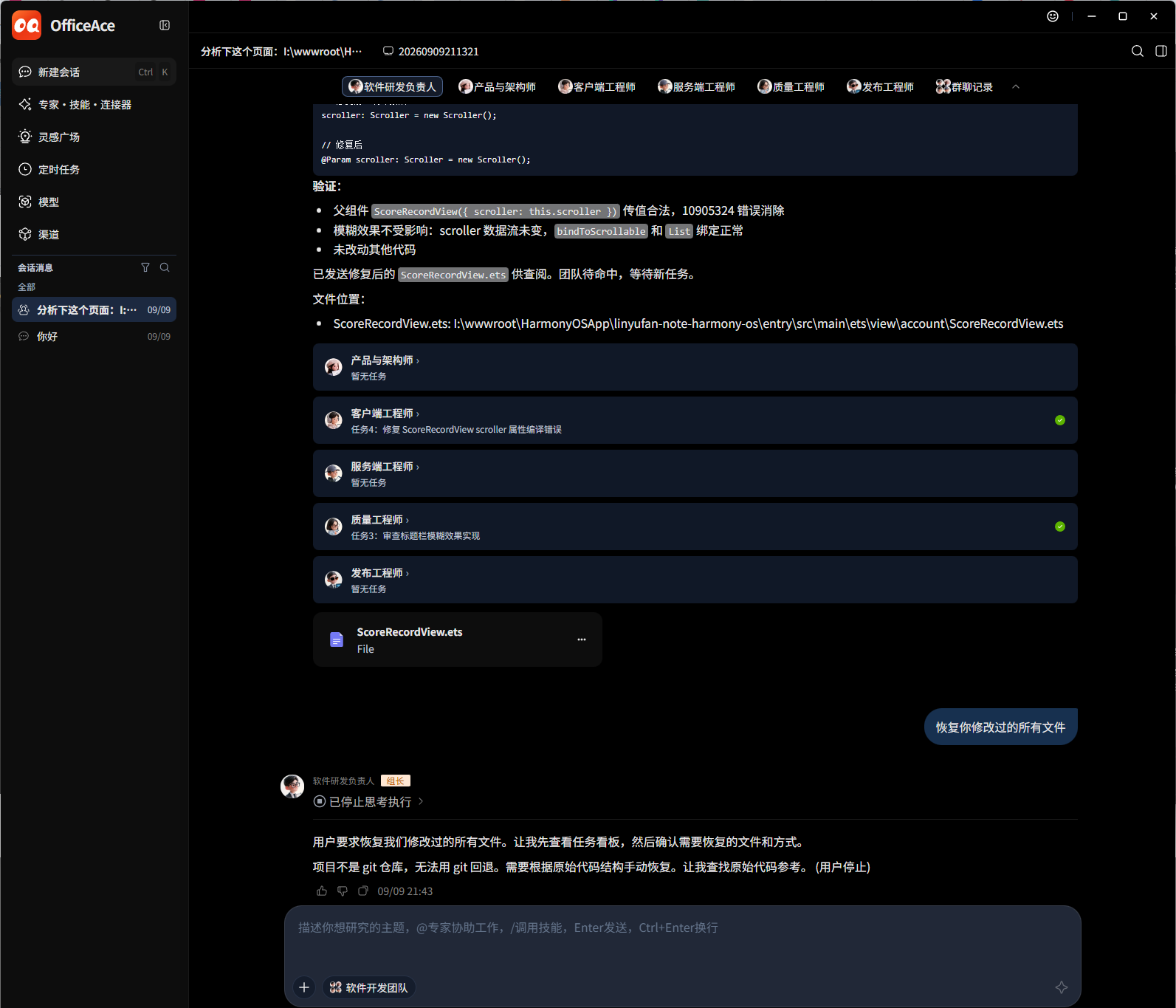The width and height of the screenshot is (1176, 1008).
Task: Like the reply with the thumbs-up icon
Action: pyautogui.click(x=322, y=891)
